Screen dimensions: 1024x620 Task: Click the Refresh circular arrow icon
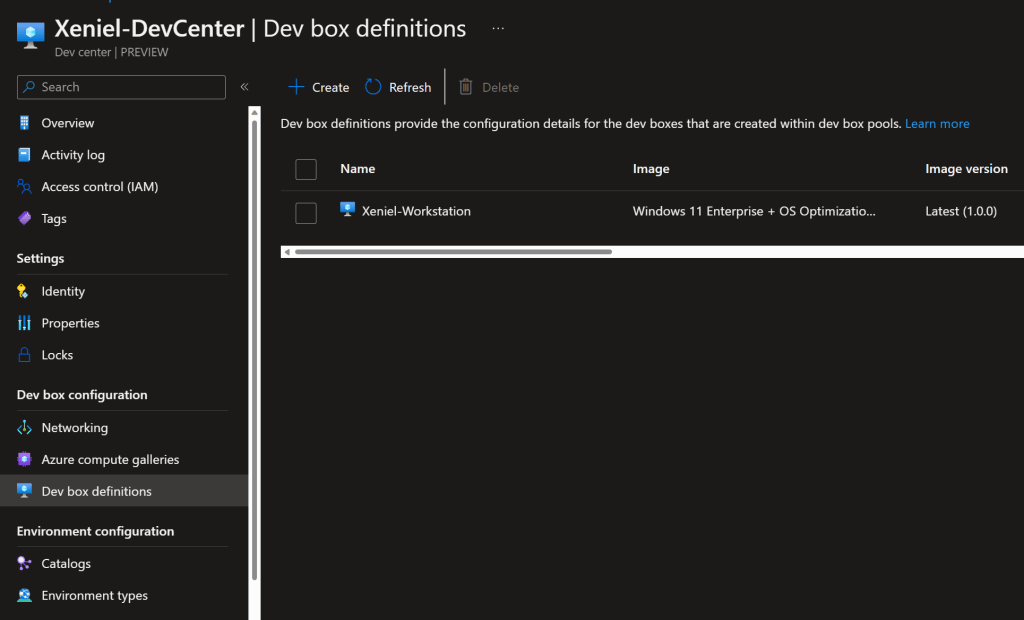[373, 87]
